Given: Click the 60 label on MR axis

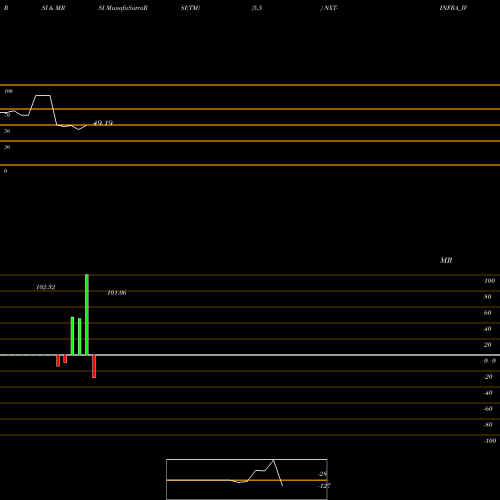Looking at the screenshot, I should tap(488, 313).
